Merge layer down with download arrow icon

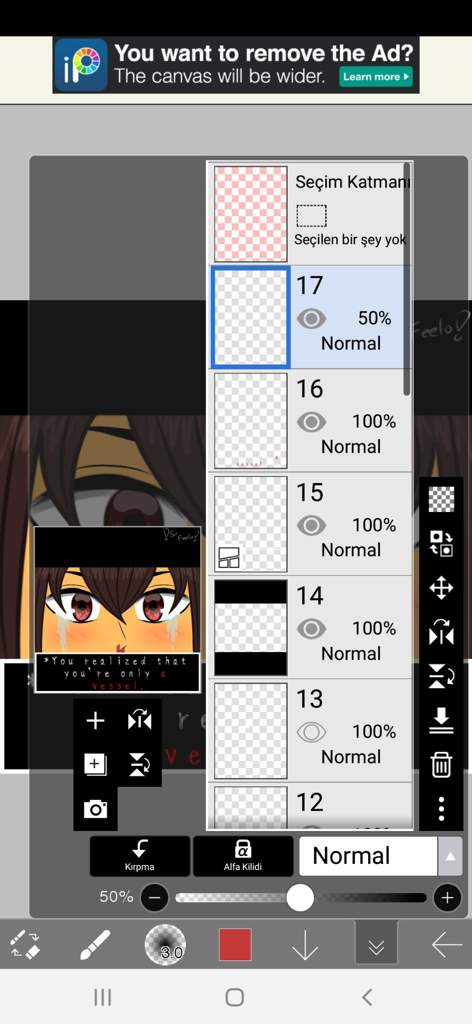tap(441, 720)
